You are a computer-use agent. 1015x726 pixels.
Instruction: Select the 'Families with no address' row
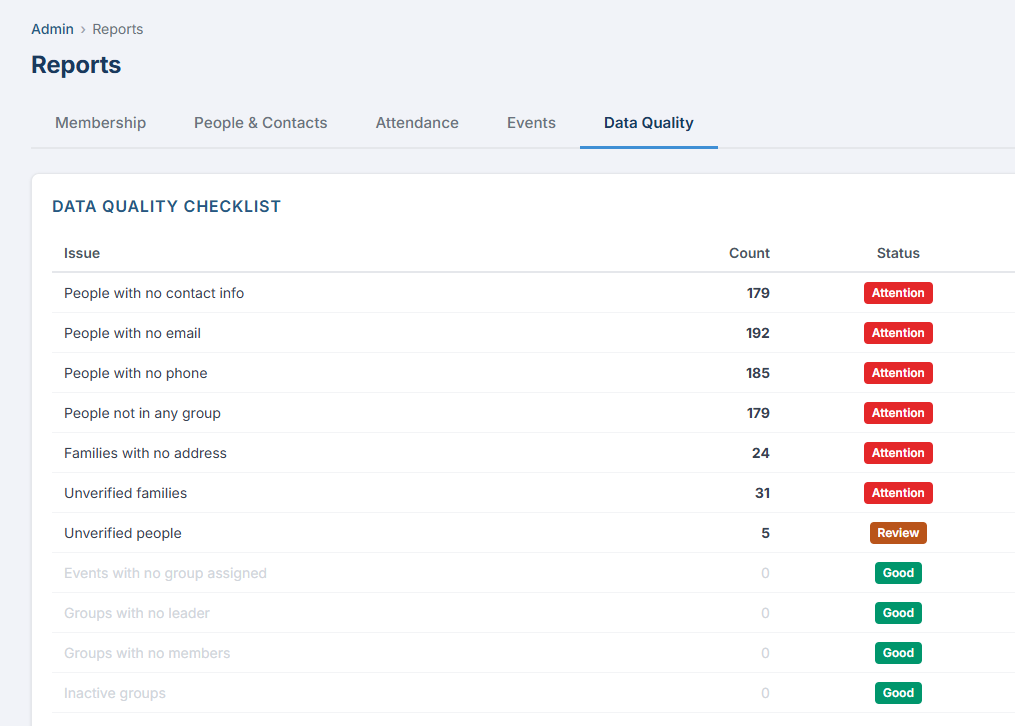pyautogui.click(x=144, y=452)
